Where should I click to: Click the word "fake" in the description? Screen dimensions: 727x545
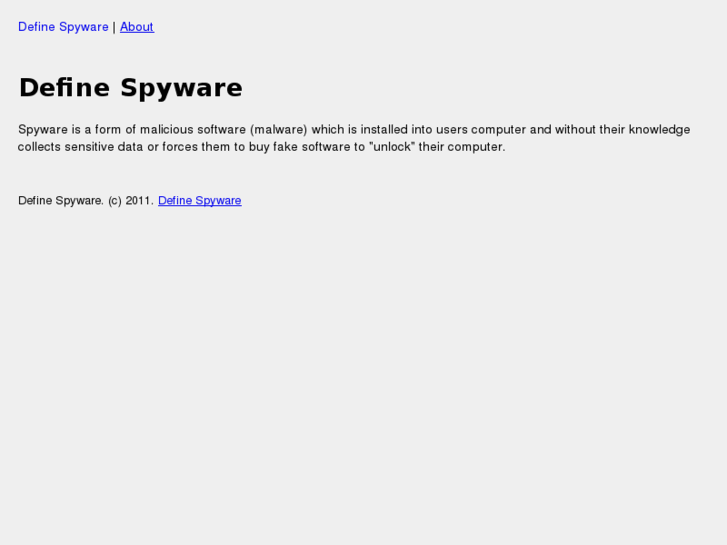(x=294, y=147)
